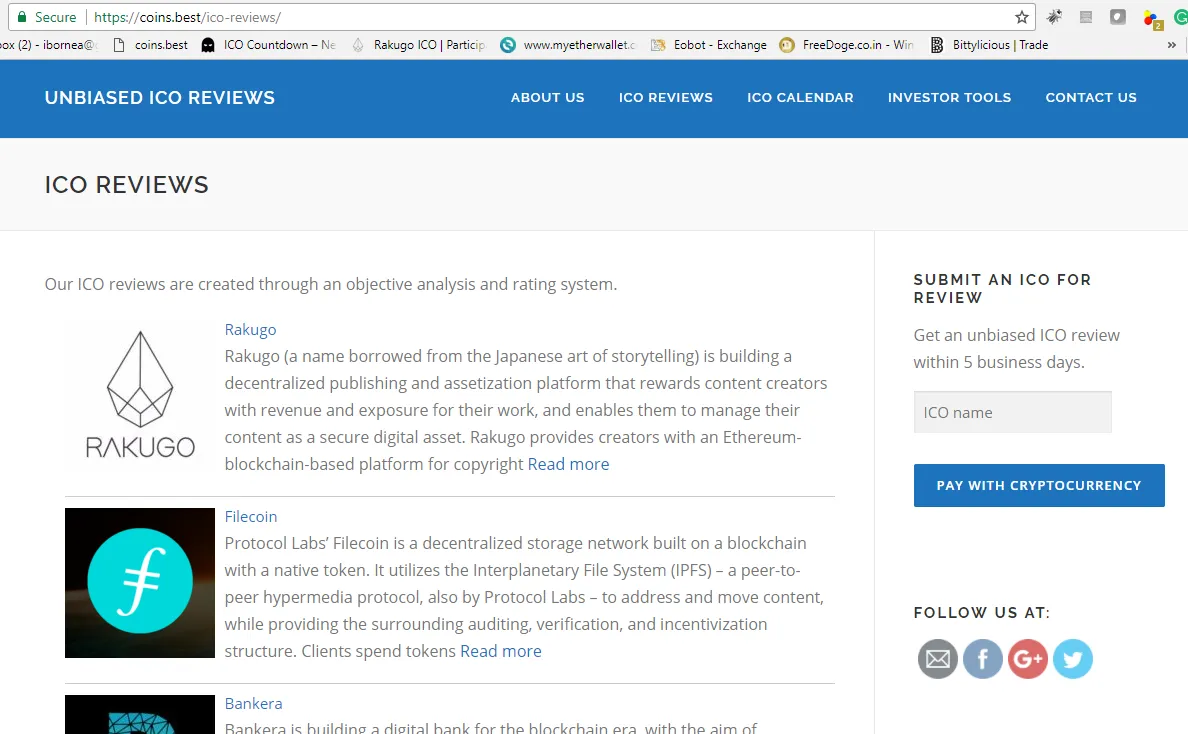Open the Filecoin review title link
1188x734 pixels.
tap(251, 517)
